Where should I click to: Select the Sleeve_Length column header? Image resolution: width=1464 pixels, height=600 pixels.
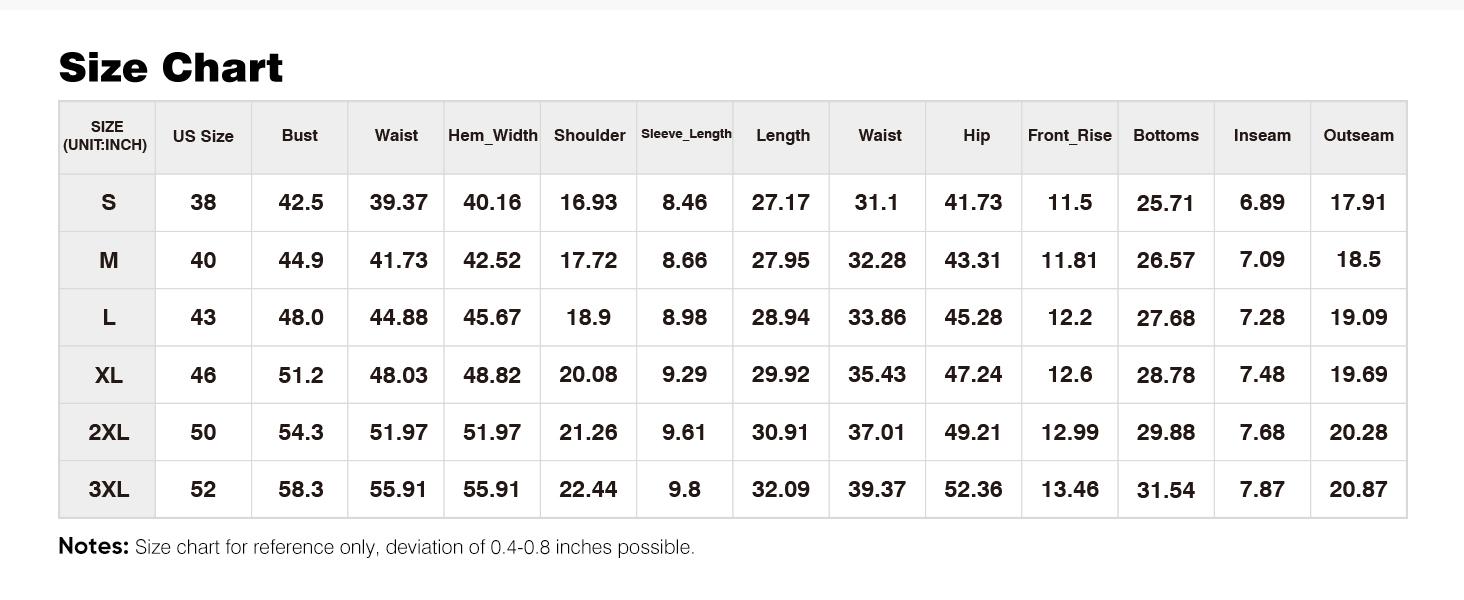tap(686, 134)
